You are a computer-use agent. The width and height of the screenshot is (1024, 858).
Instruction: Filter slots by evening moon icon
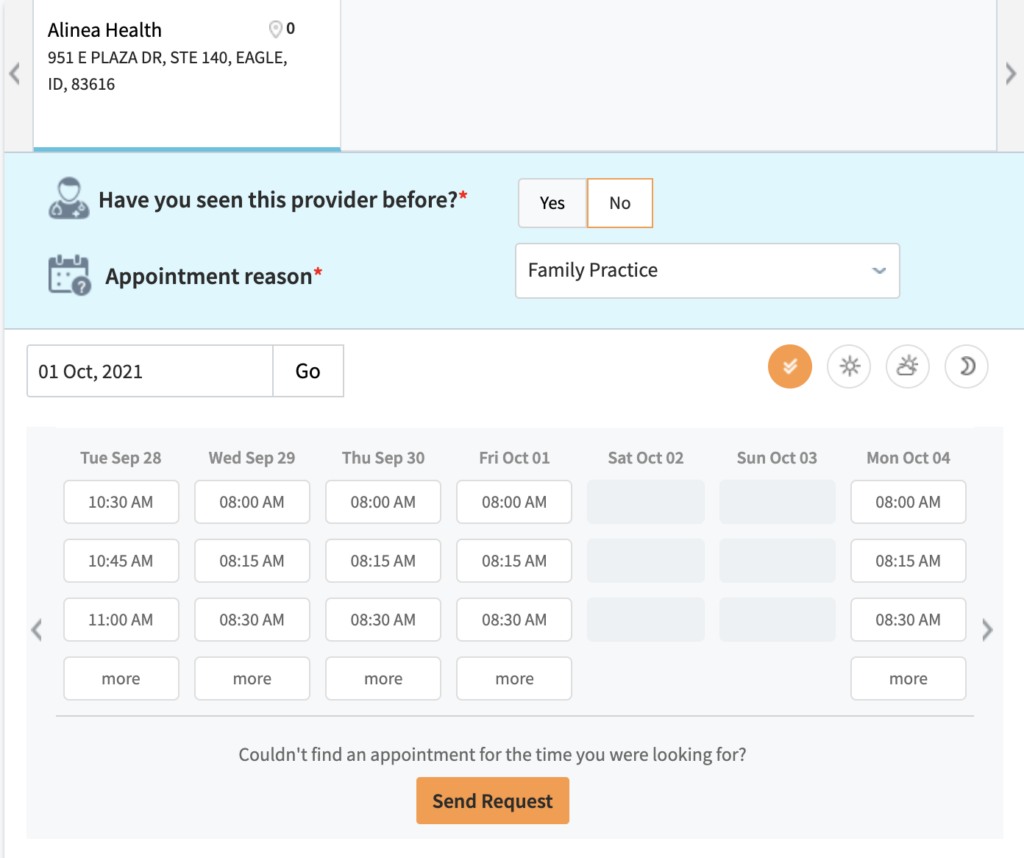pos(966,367)
